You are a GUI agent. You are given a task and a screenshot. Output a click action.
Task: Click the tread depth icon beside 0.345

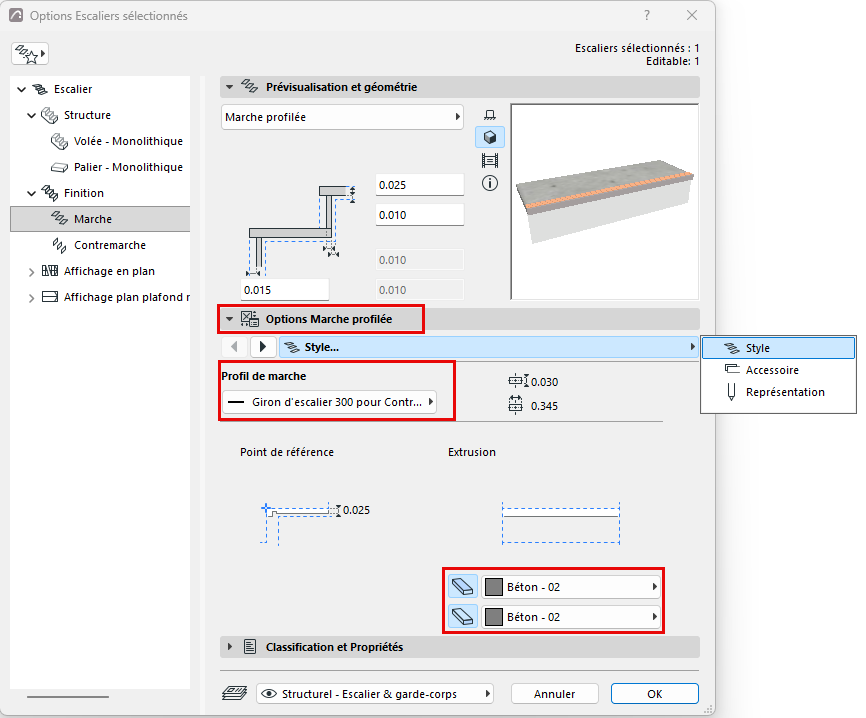[515, 405]
